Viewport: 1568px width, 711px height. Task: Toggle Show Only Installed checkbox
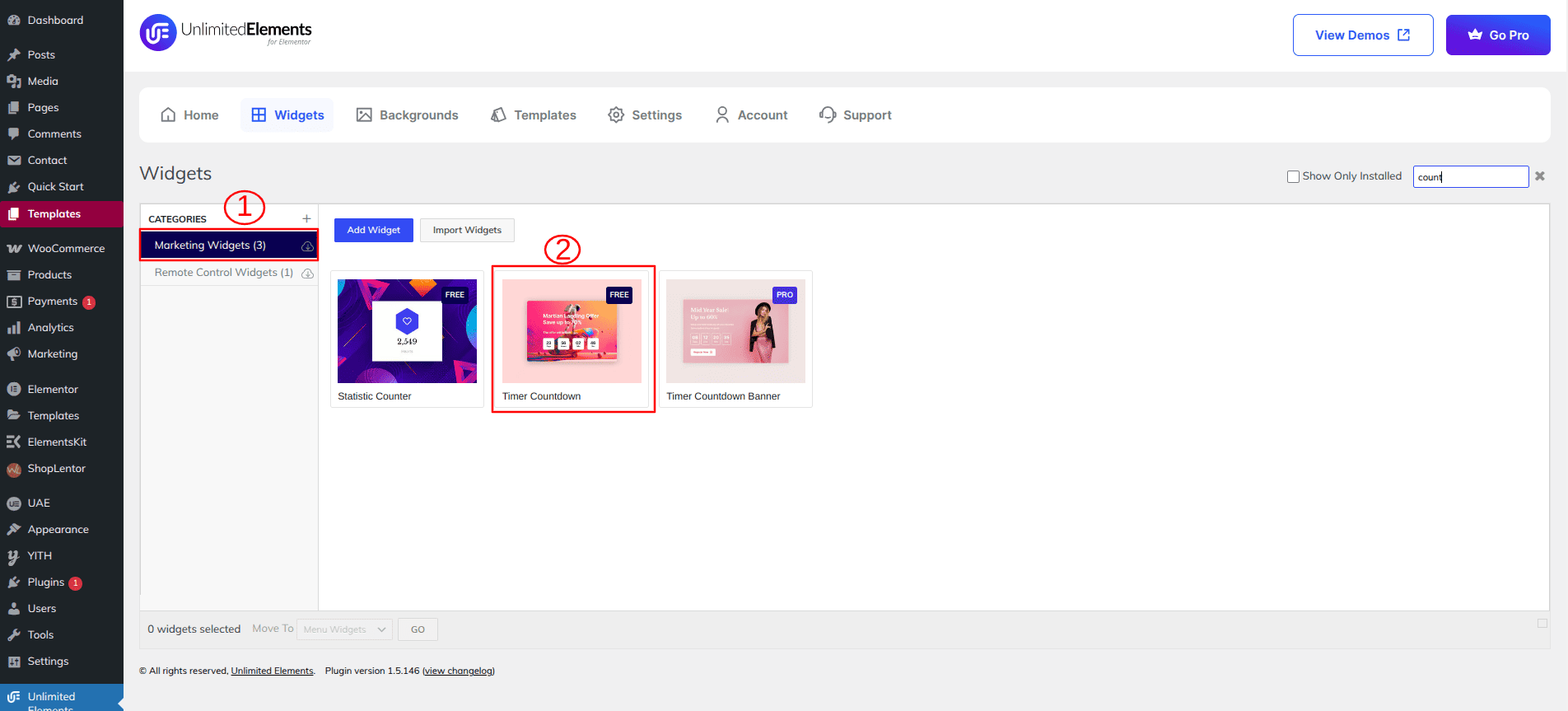tap(1293, 176)
